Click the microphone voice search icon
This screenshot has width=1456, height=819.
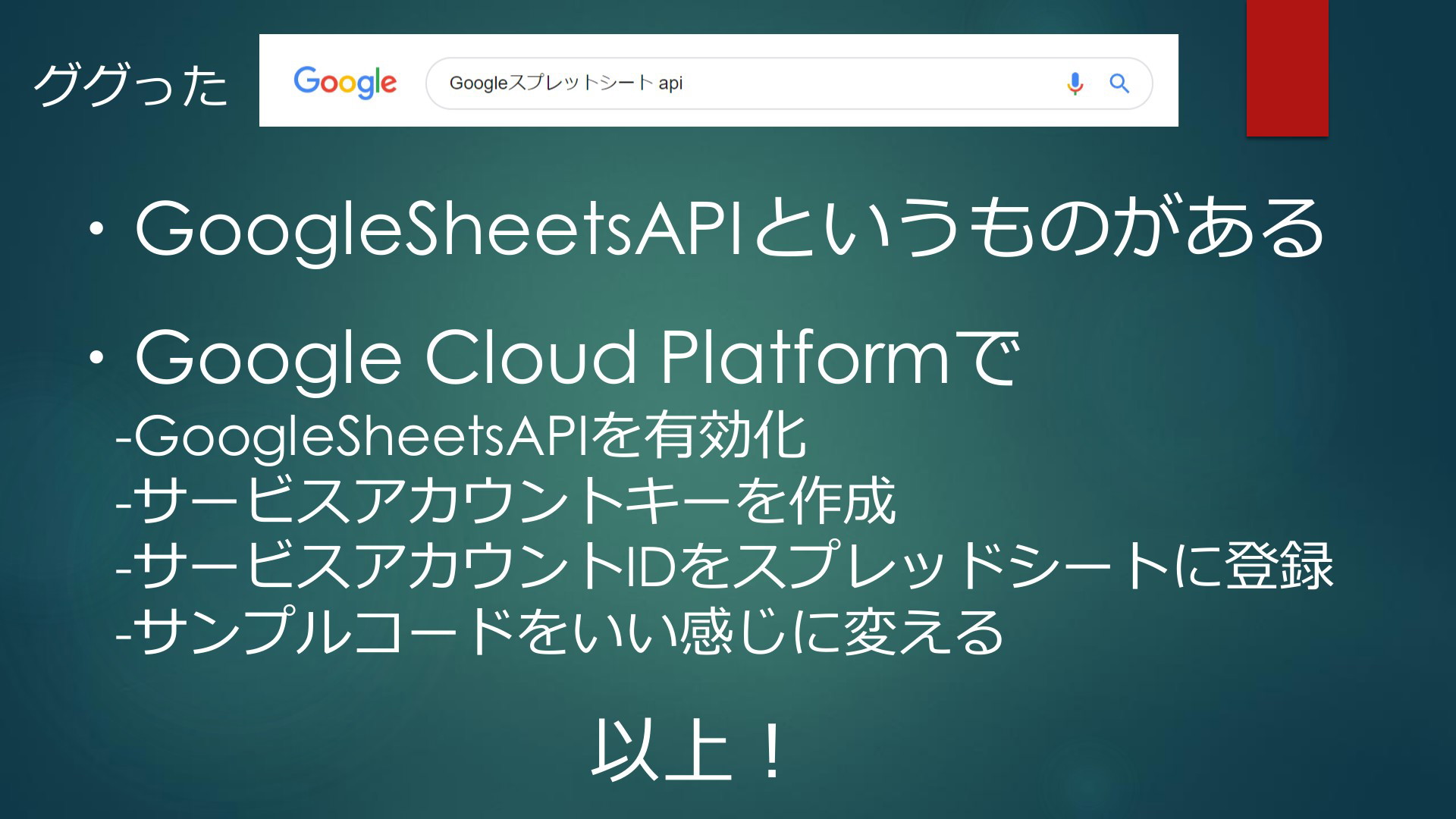pos(1075,83)
